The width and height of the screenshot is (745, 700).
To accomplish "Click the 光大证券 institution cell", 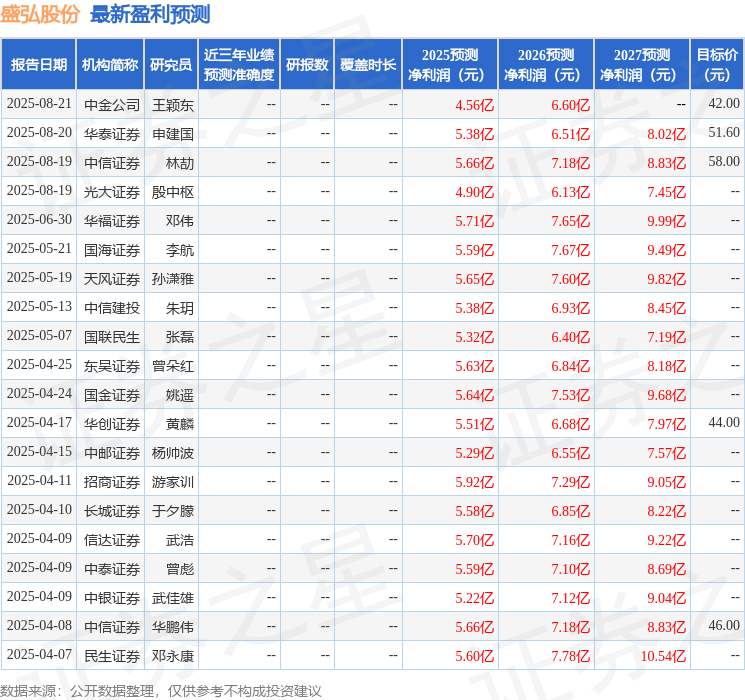I will (x=112, y=192).
